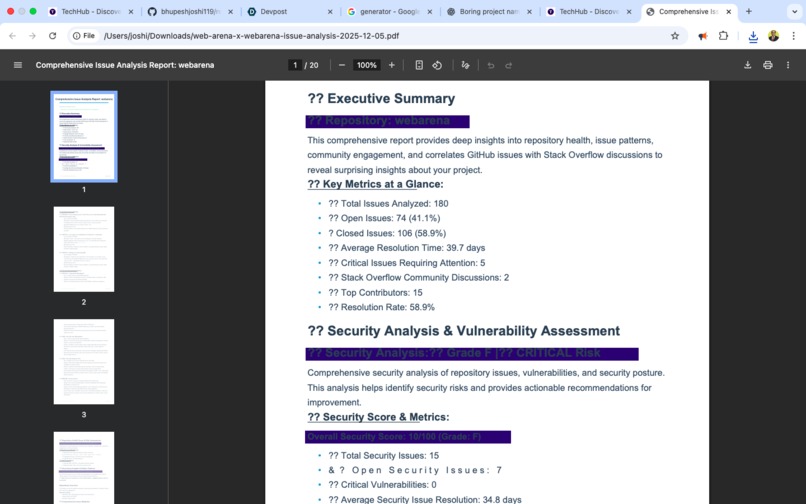Close the Boring project name tab
Screen dimensions: 806x504
pos(529,11)
